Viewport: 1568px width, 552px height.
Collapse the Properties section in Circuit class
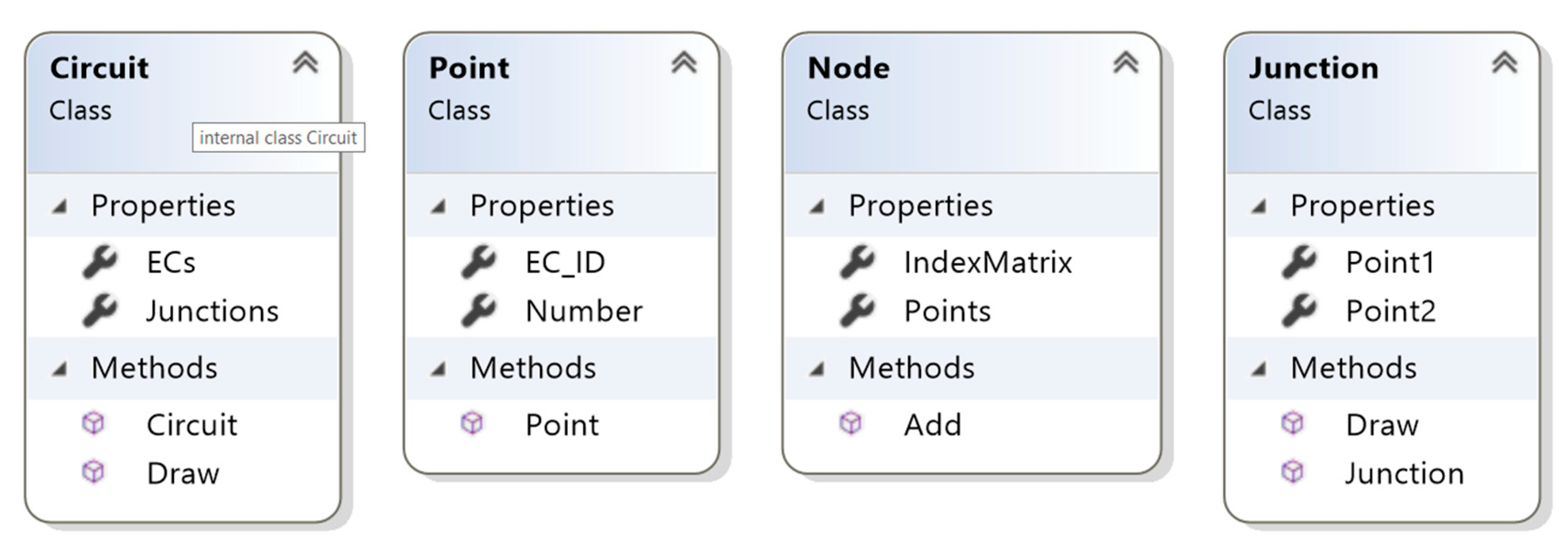59,207
